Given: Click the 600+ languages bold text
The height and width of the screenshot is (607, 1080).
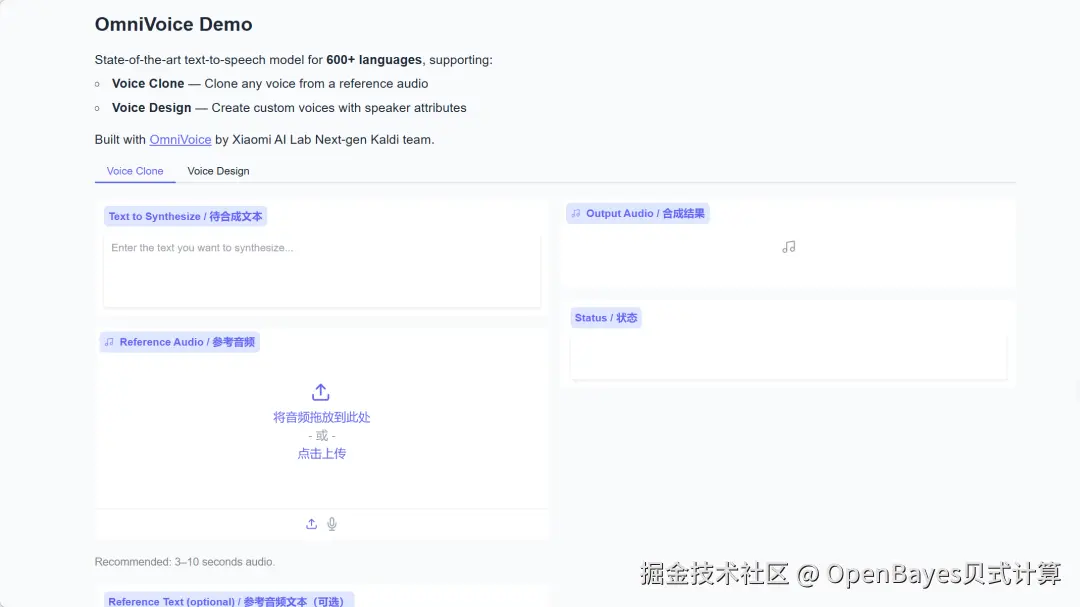Looking at the screenshot, I should pyautogui.click(x=374, y=60).
